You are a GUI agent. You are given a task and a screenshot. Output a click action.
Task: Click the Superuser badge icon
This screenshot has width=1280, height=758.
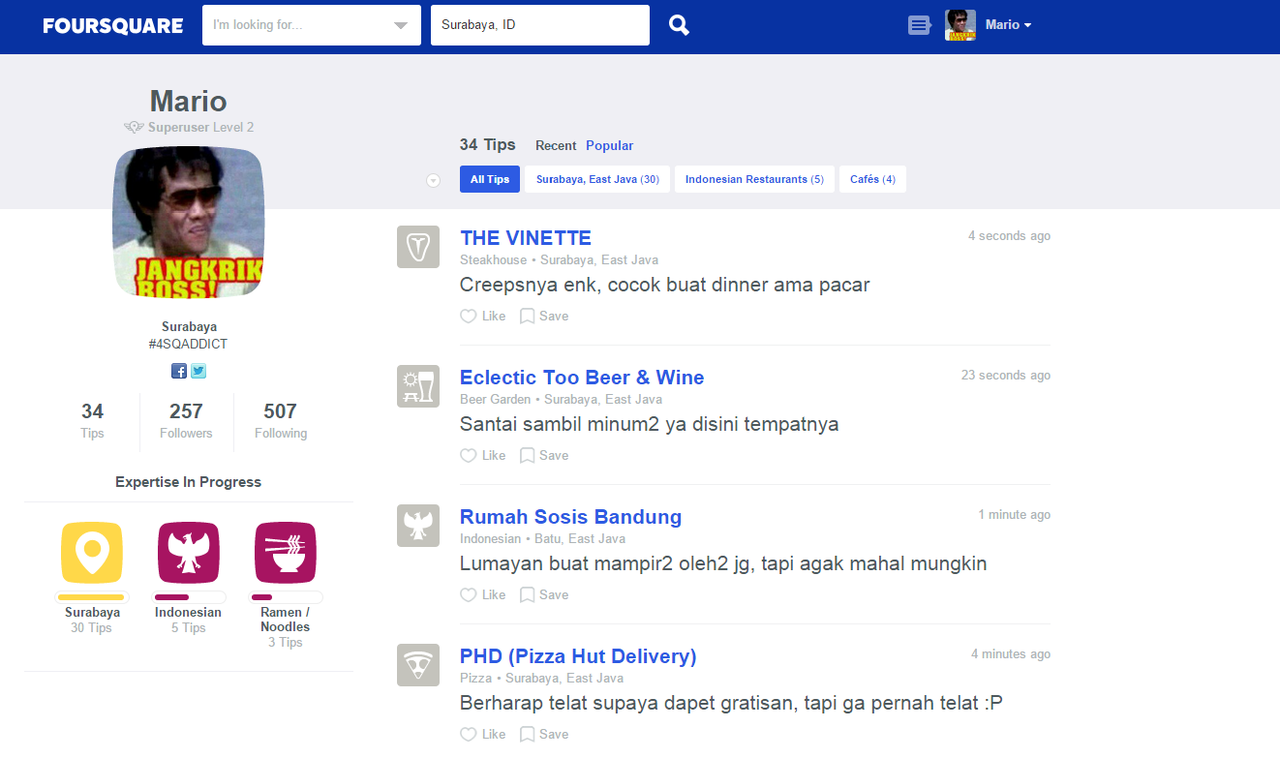134,127
